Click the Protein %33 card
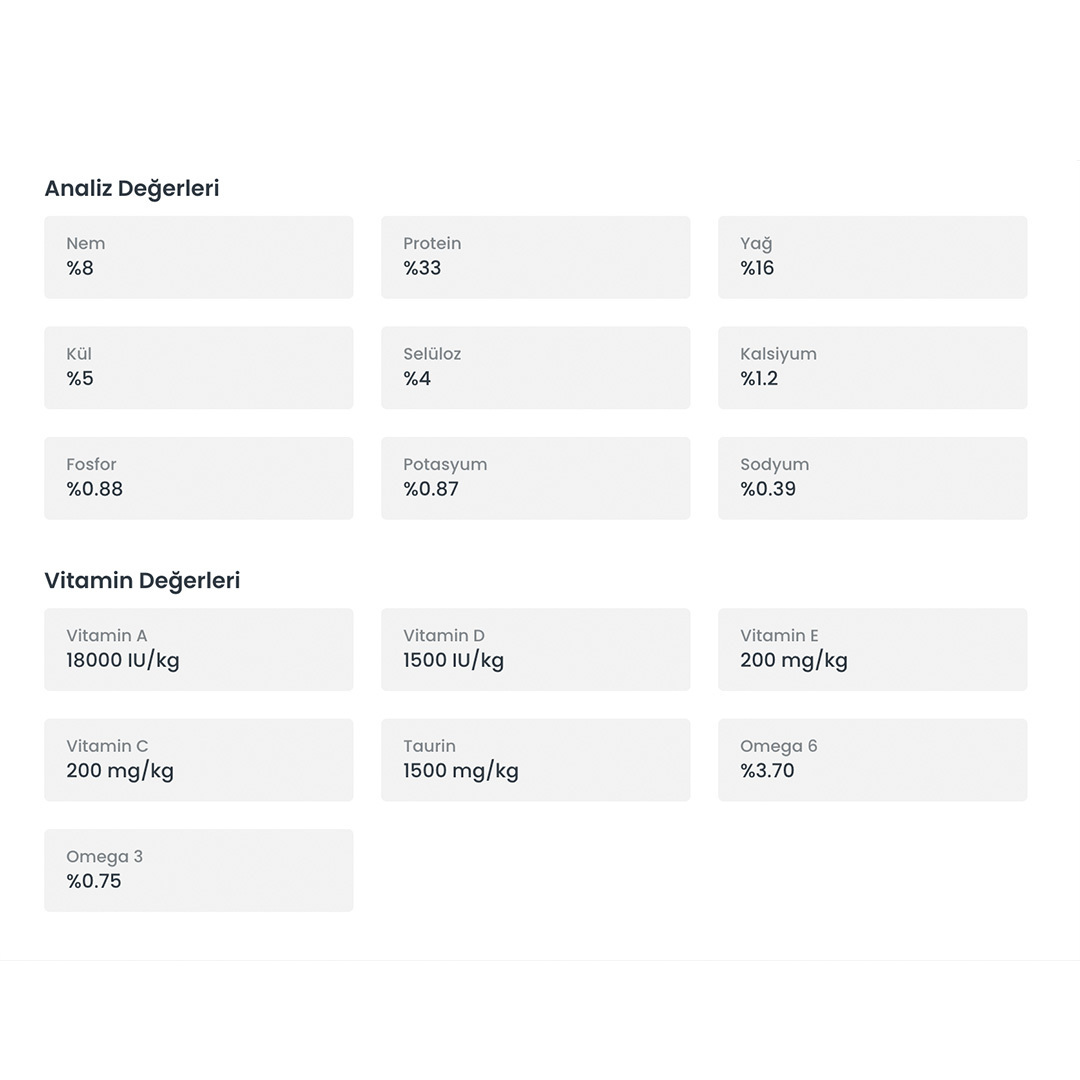The height and width of the screenshot is (1080, 1080). [535, 257]
